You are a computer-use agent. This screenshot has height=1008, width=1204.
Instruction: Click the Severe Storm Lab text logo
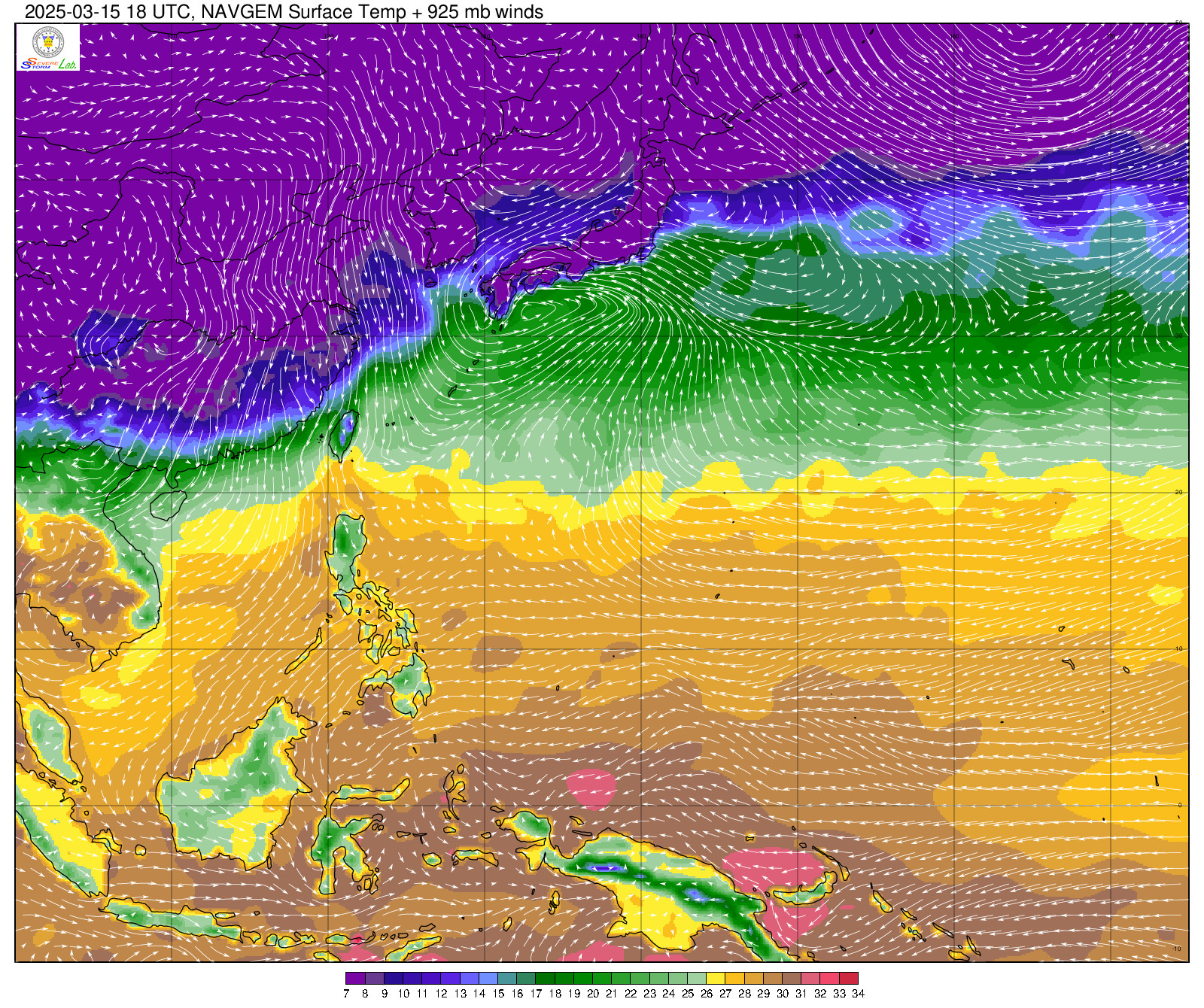point(48,64)
